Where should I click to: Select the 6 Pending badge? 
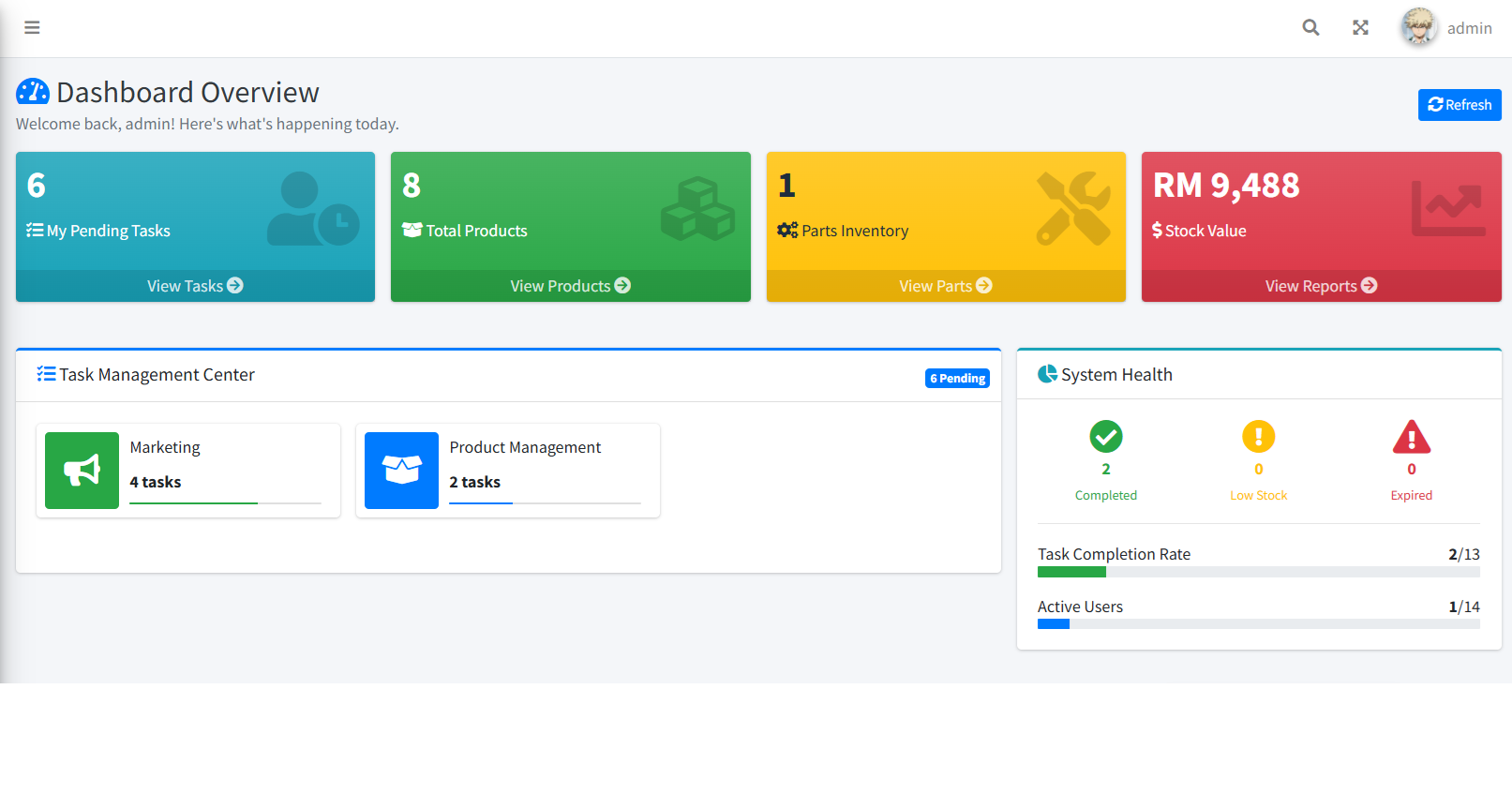tap(957, 379)
